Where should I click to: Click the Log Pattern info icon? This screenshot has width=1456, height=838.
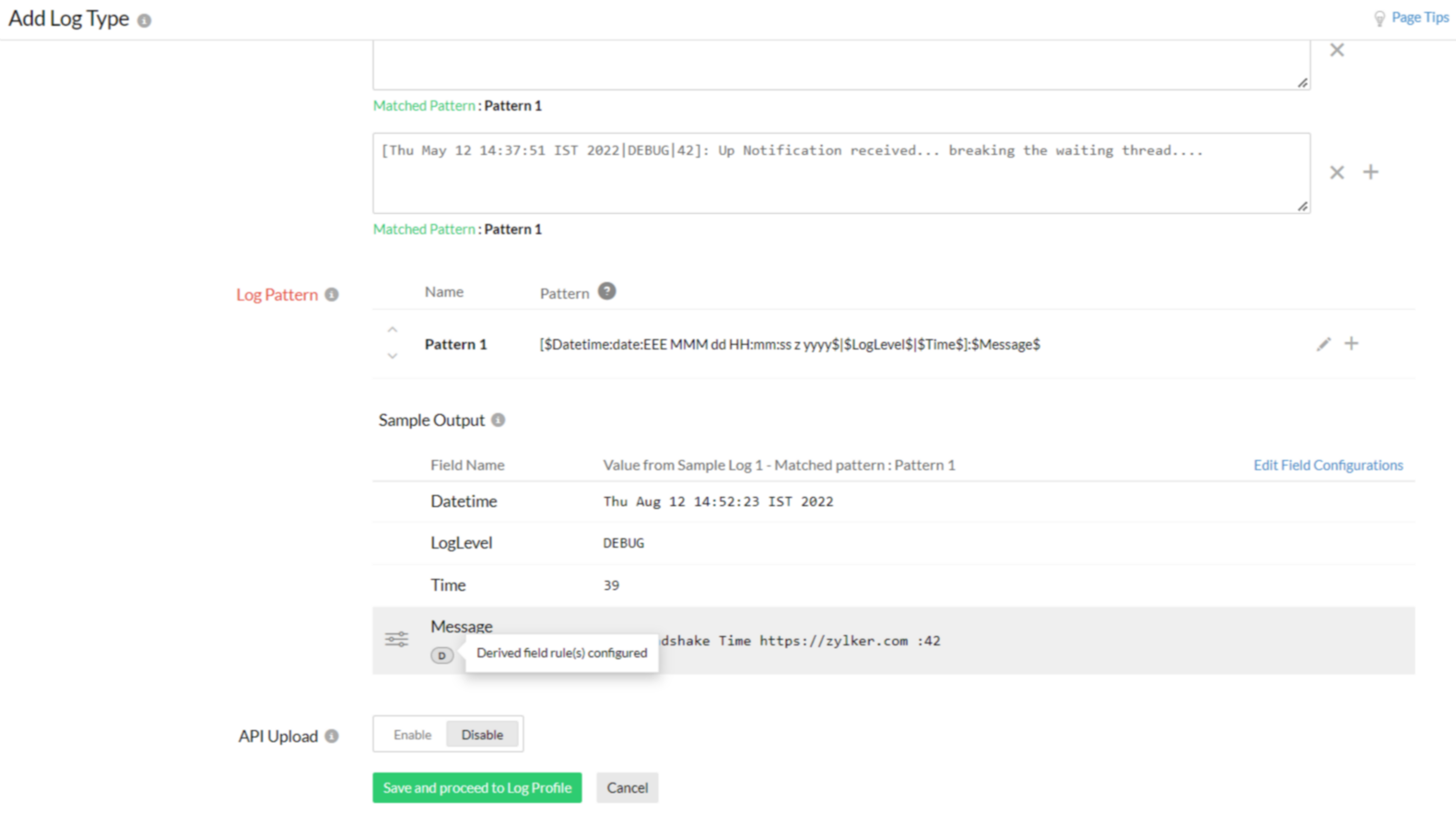332,295
